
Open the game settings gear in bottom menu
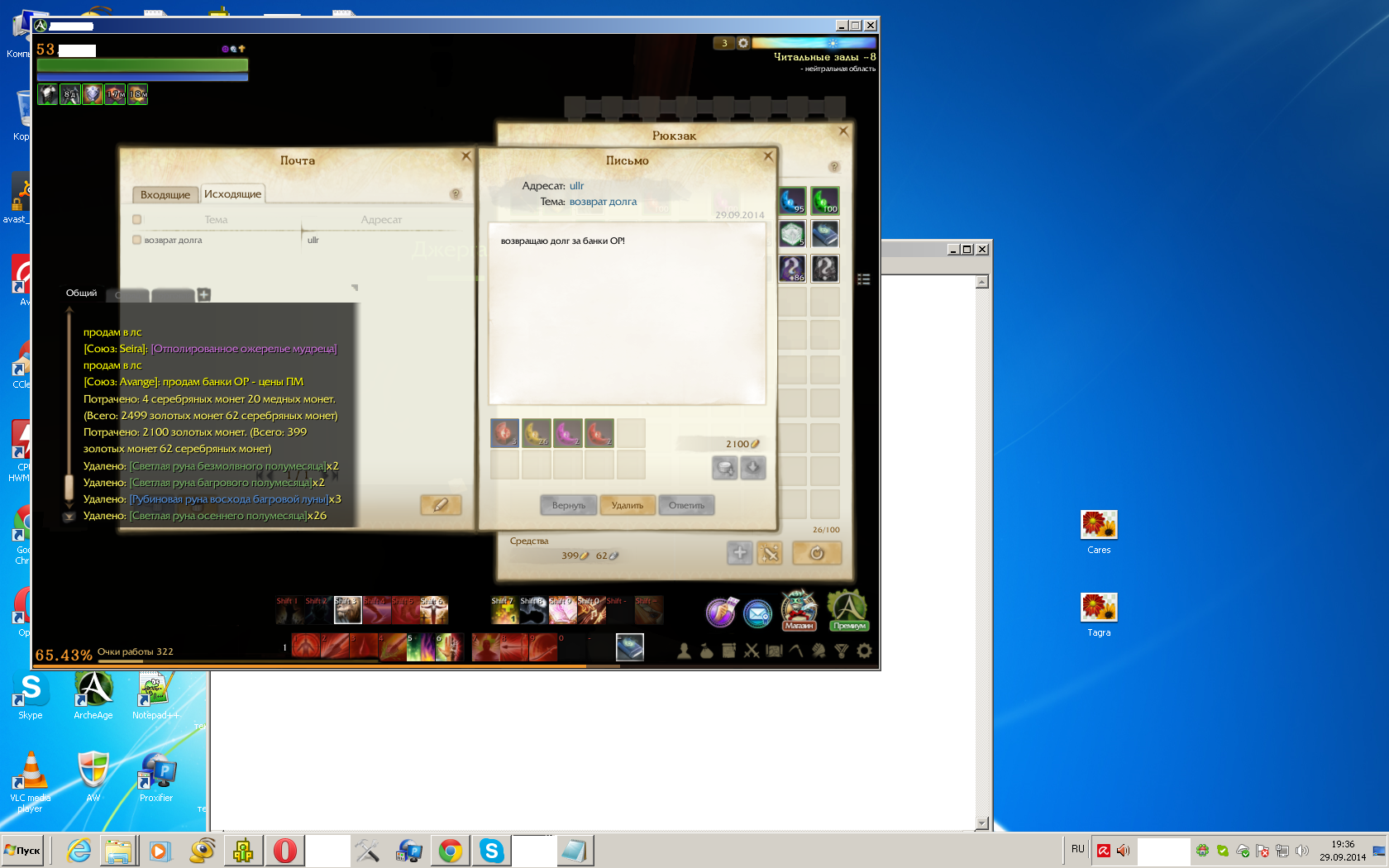[864, 651]
